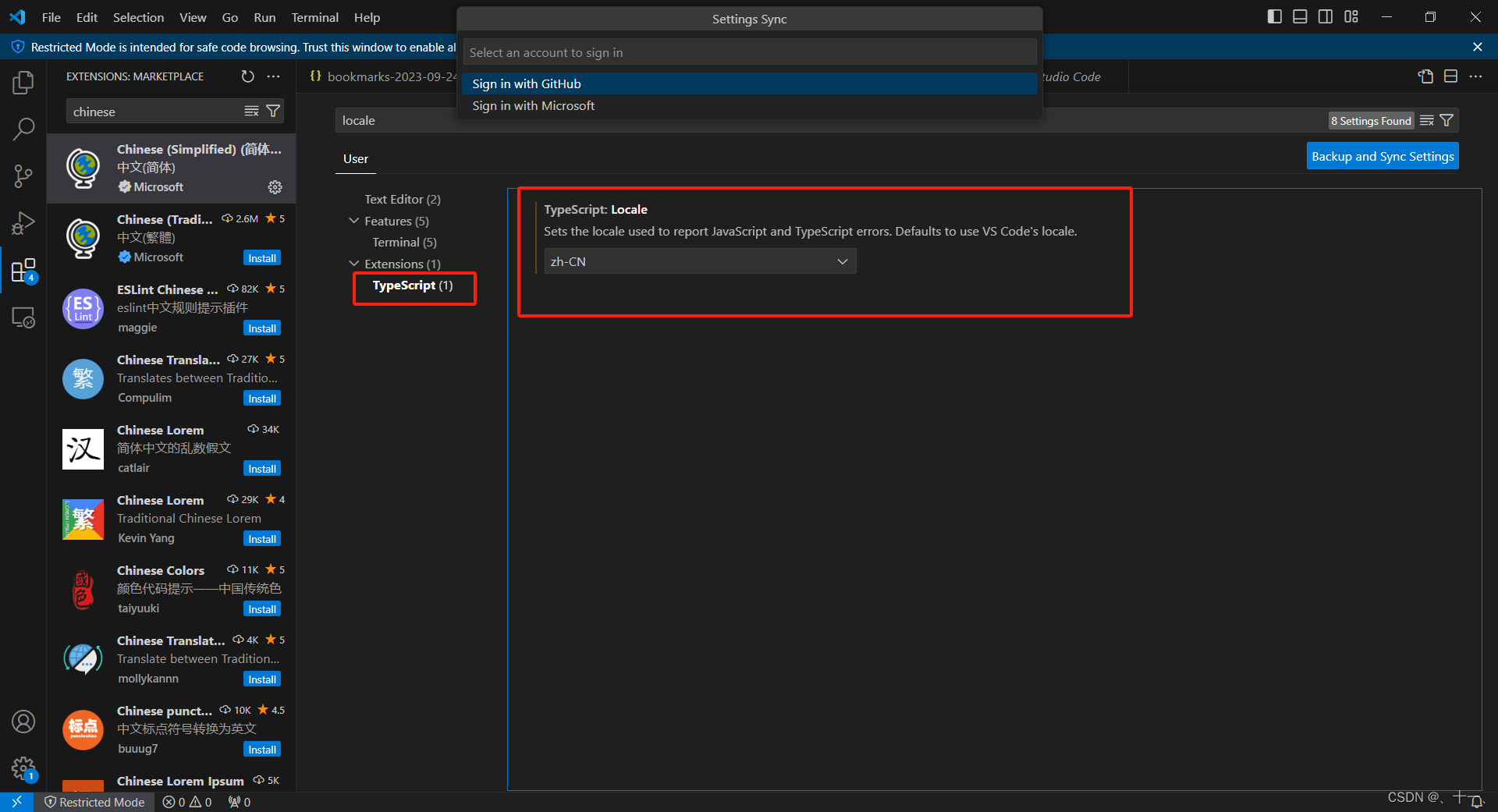Install mollykannn Chinese Translation extension
This screenshot has width=1498, height=812.
[262, 679]
